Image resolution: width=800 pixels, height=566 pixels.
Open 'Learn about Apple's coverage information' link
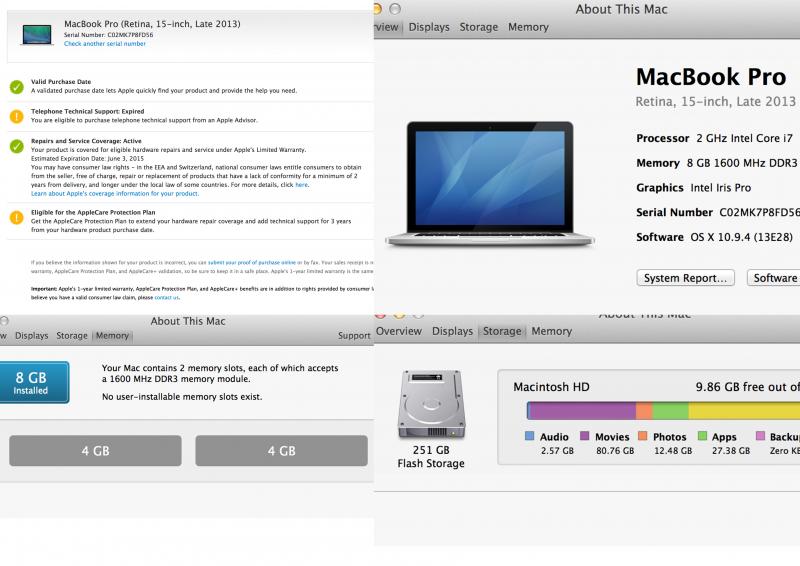[115, 193]
